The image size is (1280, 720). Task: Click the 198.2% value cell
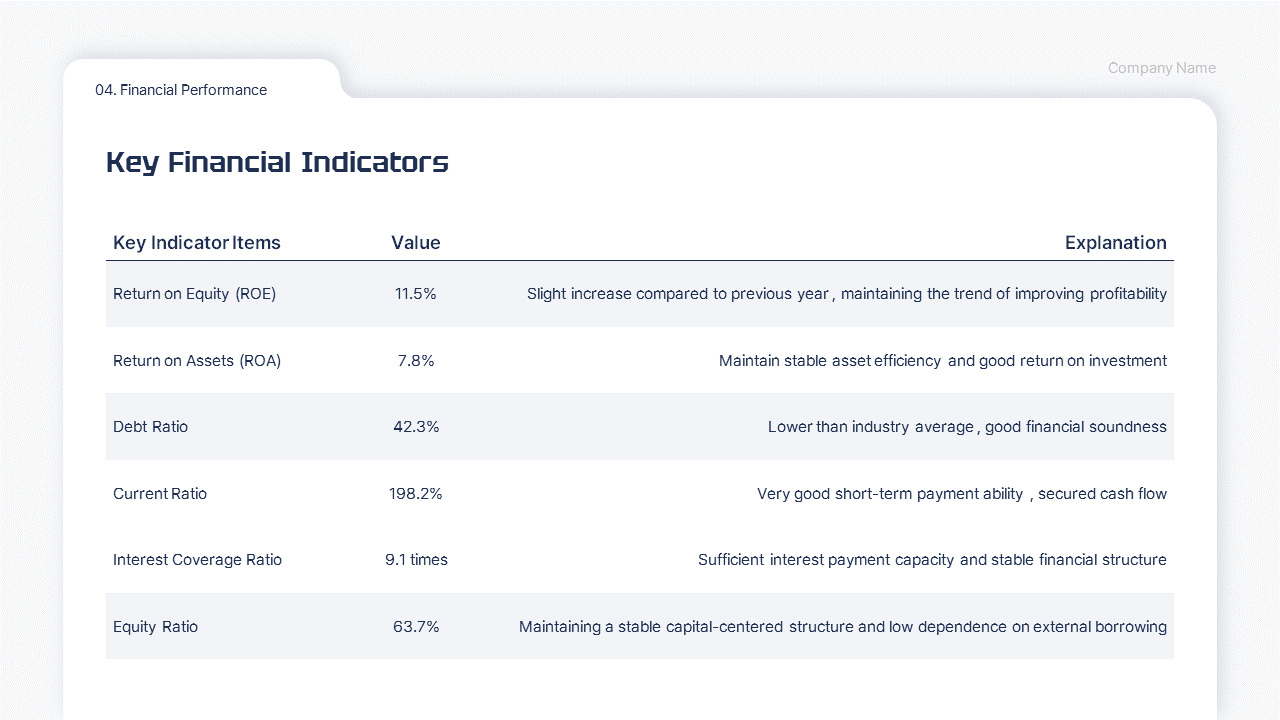[x=416, y=494]
